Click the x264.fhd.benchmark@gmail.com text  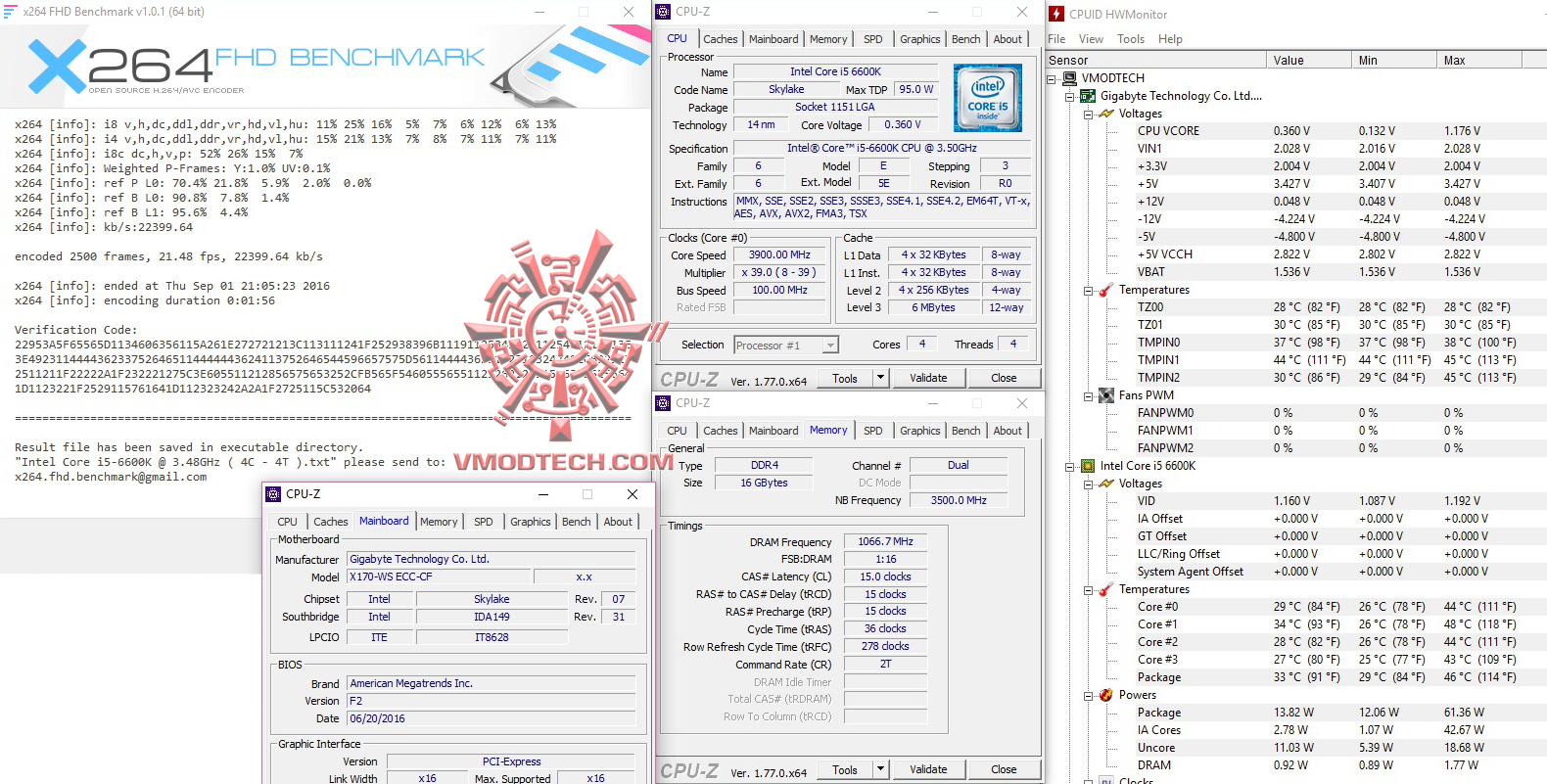111,477
